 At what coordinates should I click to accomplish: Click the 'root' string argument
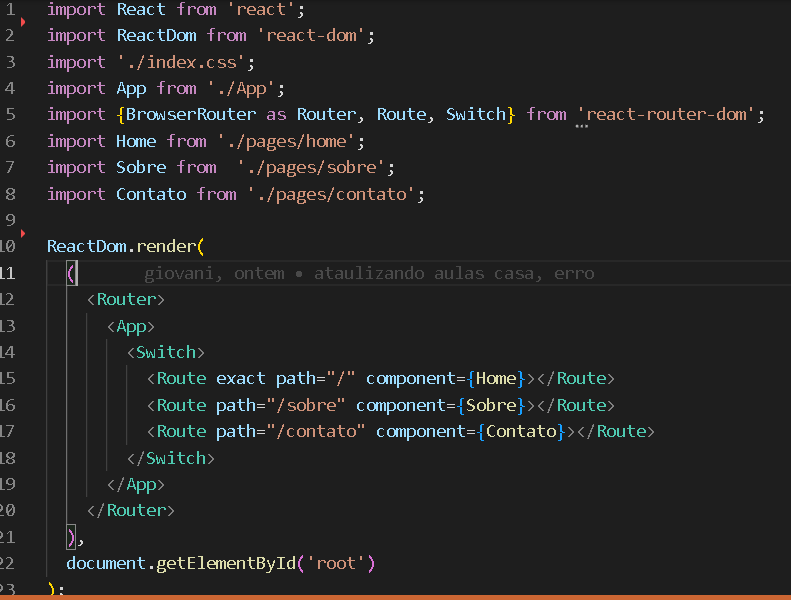coord(336,563)
